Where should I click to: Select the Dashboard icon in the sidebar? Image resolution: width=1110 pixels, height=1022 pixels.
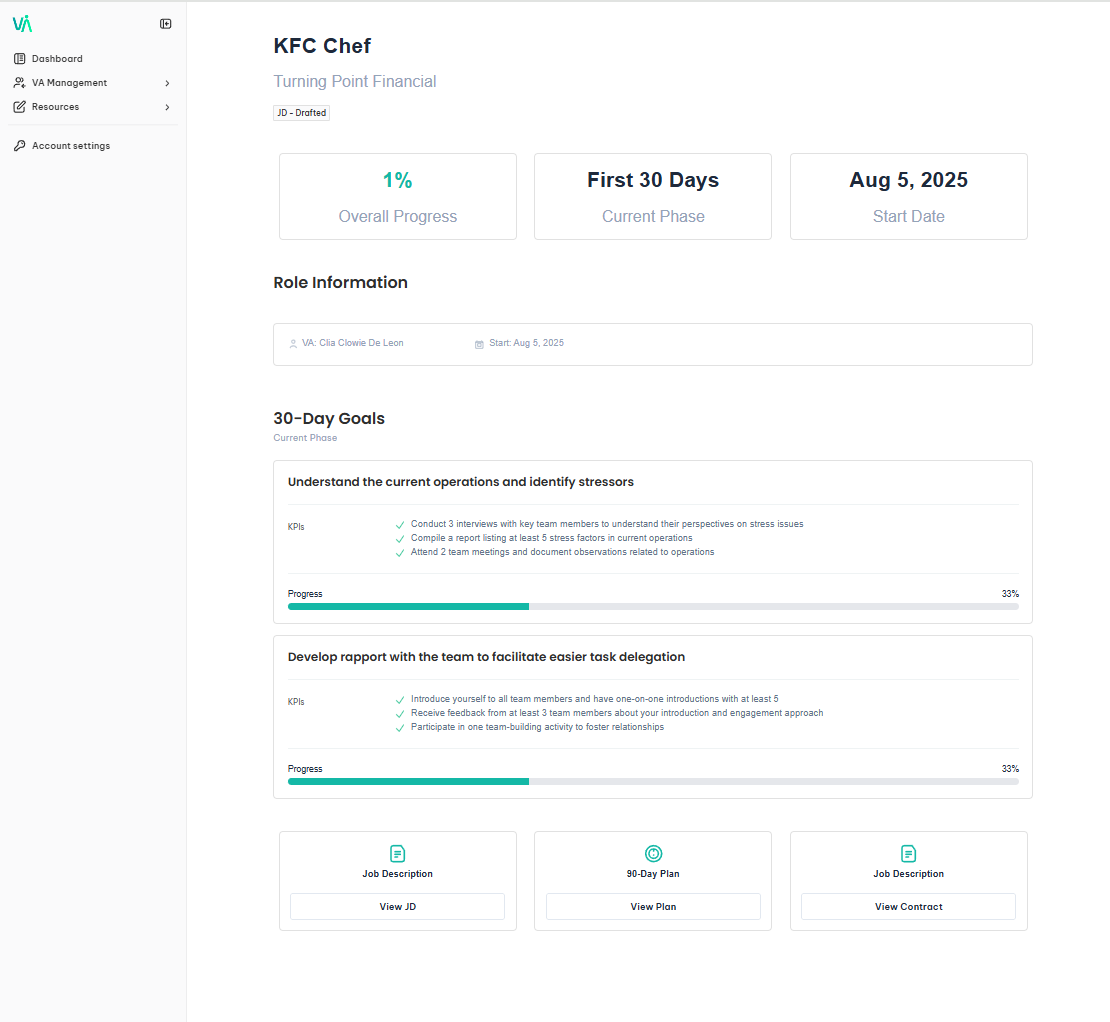point(18,58)
